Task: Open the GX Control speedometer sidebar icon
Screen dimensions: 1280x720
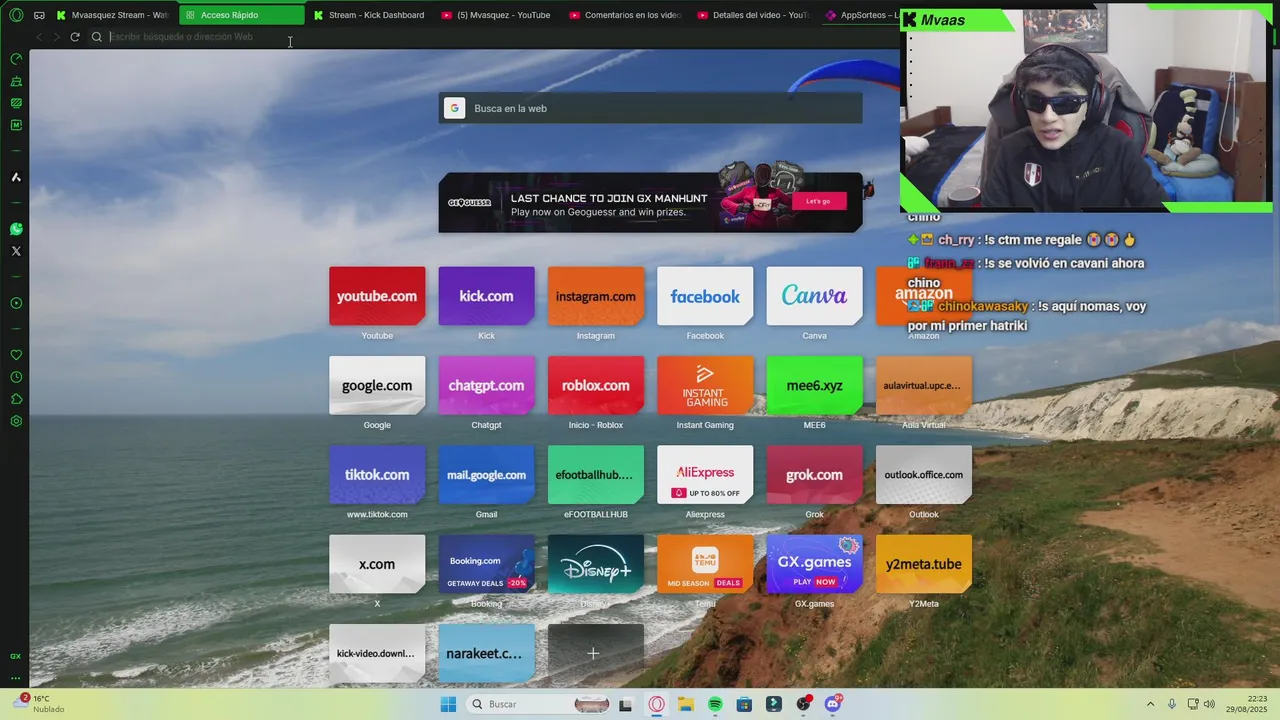Action: 16,59
